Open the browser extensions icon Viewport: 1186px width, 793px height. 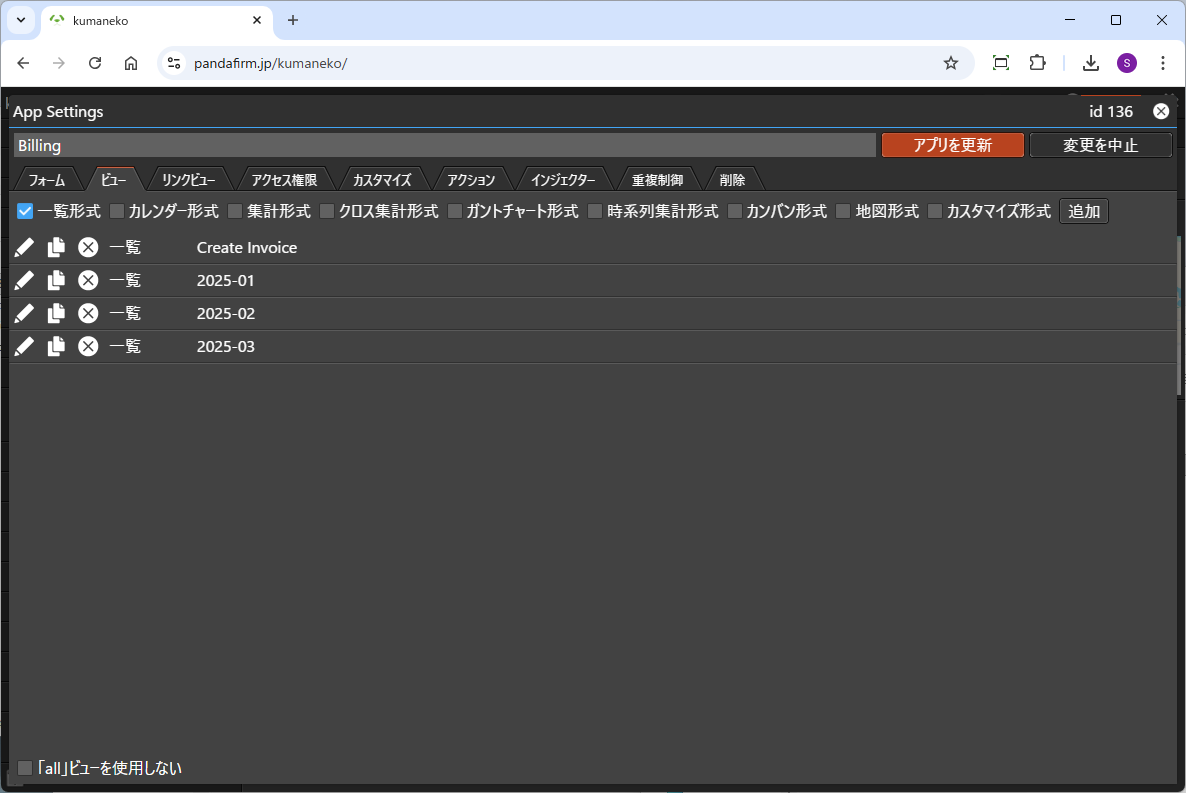pyautogui.click(x=1038, y=63)
